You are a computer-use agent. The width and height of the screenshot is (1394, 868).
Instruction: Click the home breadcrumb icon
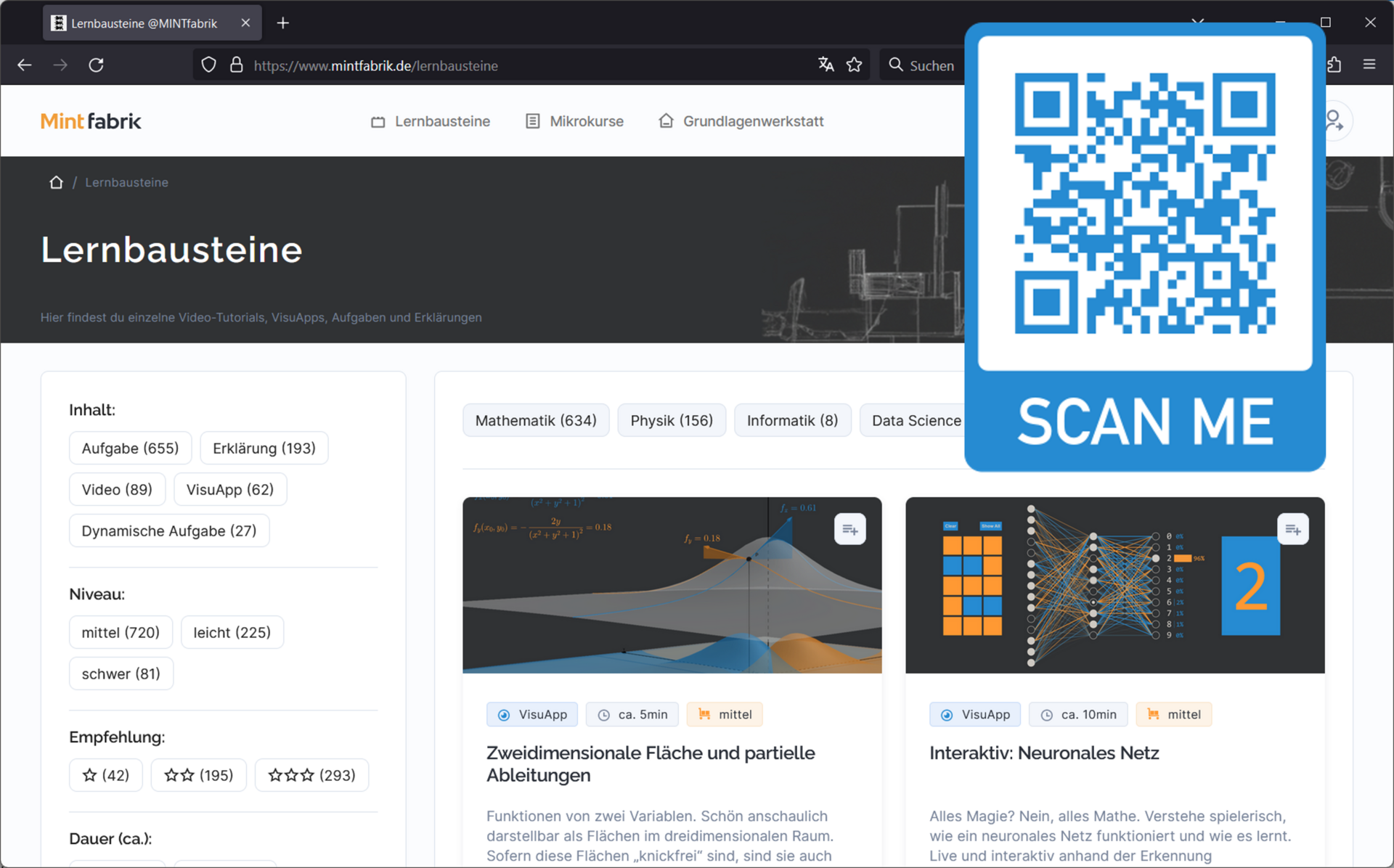(x=56, y=182)
